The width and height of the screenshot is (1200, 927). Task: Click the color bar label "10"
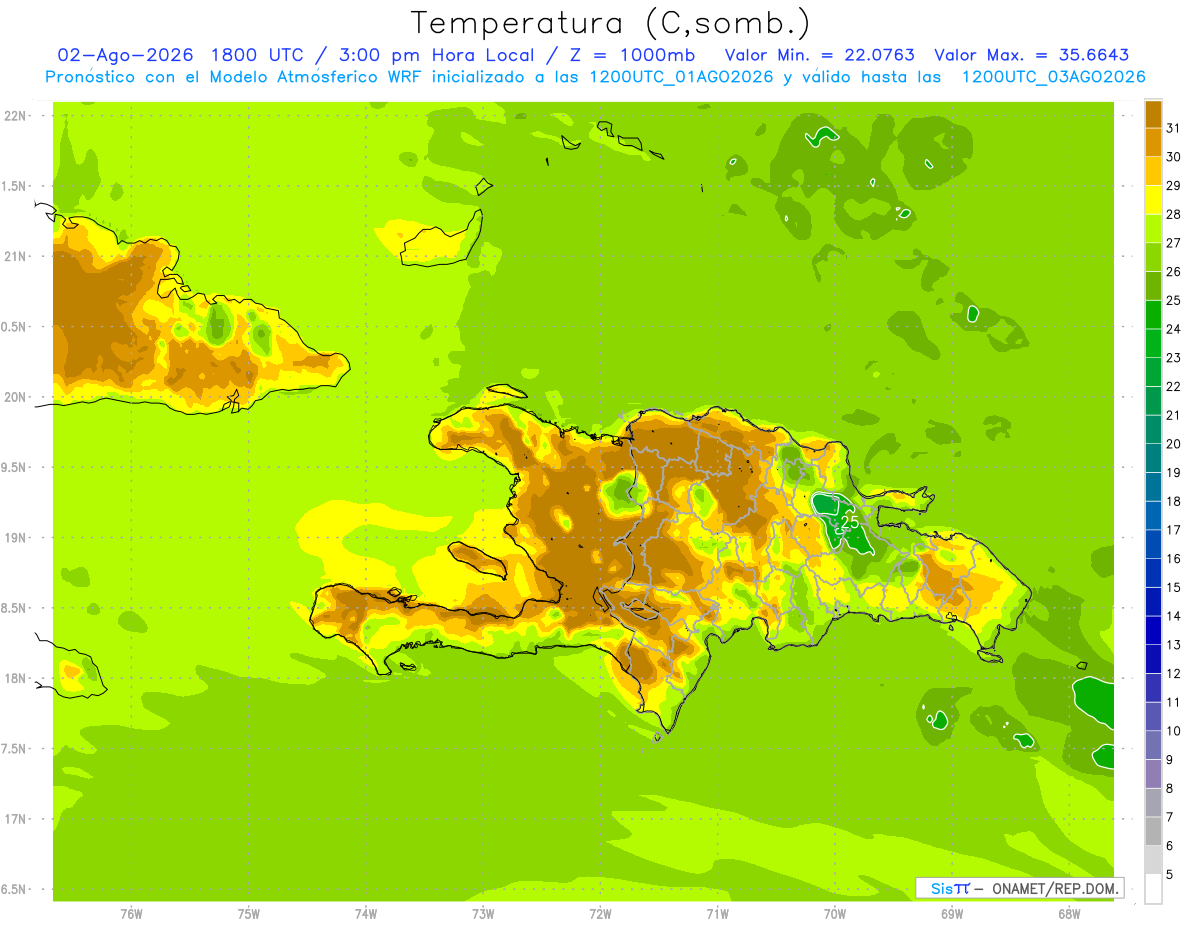click(x=1173, y=731)
